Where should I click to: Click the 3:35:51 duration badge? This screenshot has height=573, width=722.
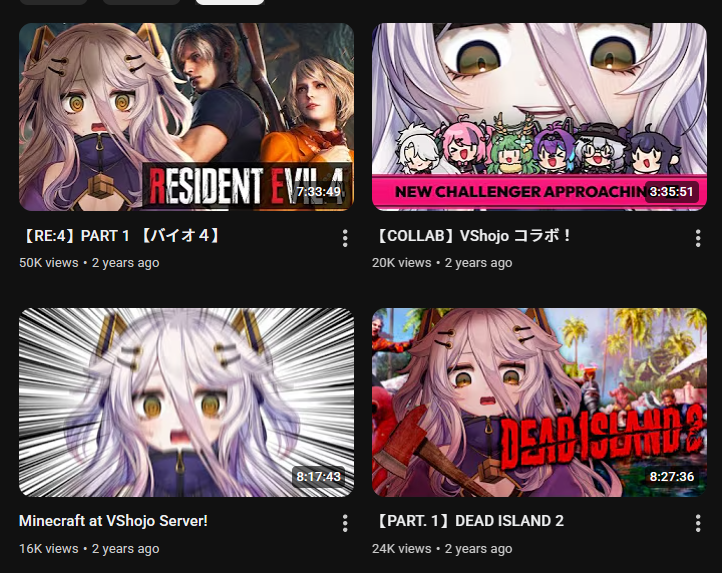click(x=671, y=192)
